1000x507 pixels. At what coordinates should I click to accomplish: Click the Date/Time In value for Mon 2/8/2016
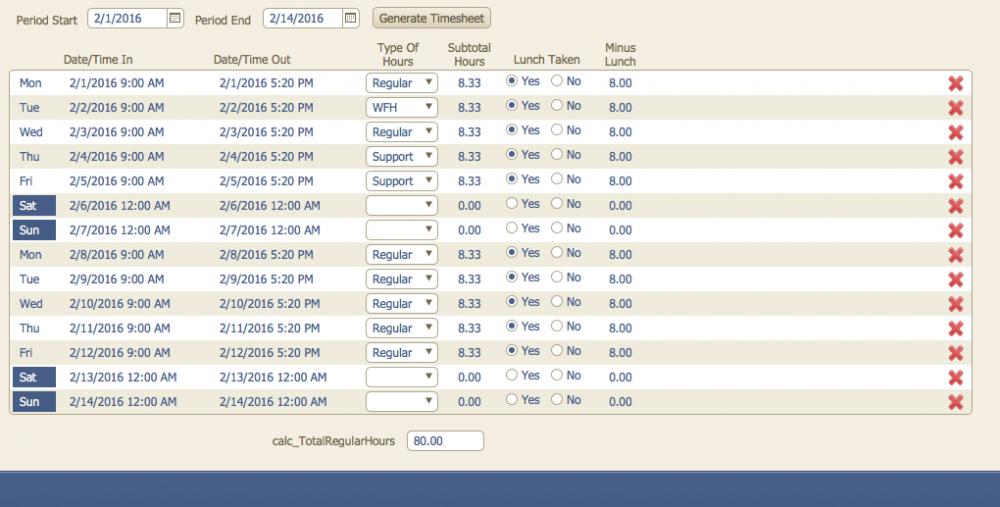point(117,255)
